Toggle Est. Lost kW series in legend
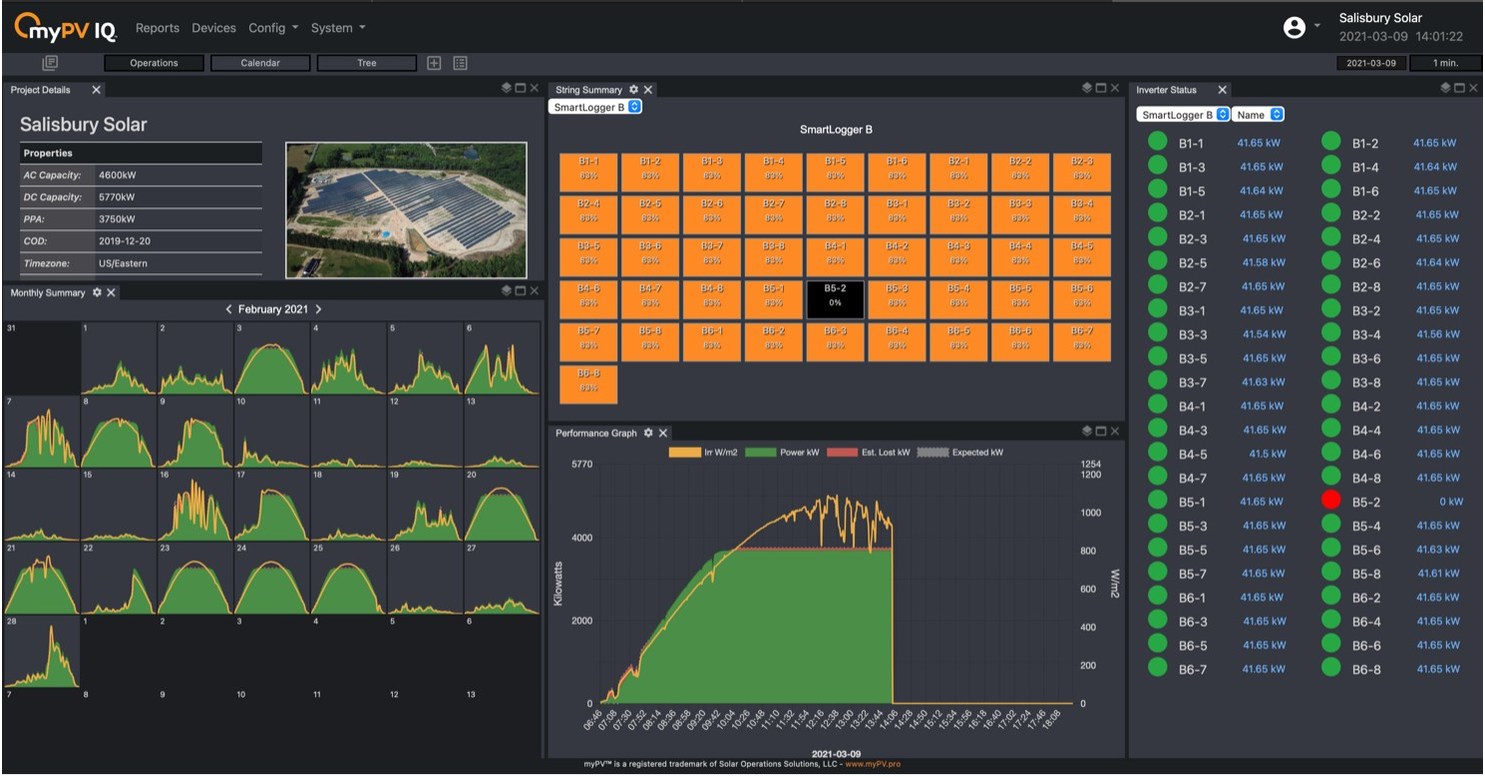Screen dimensions: 1485x777 (x=868, y=452)
